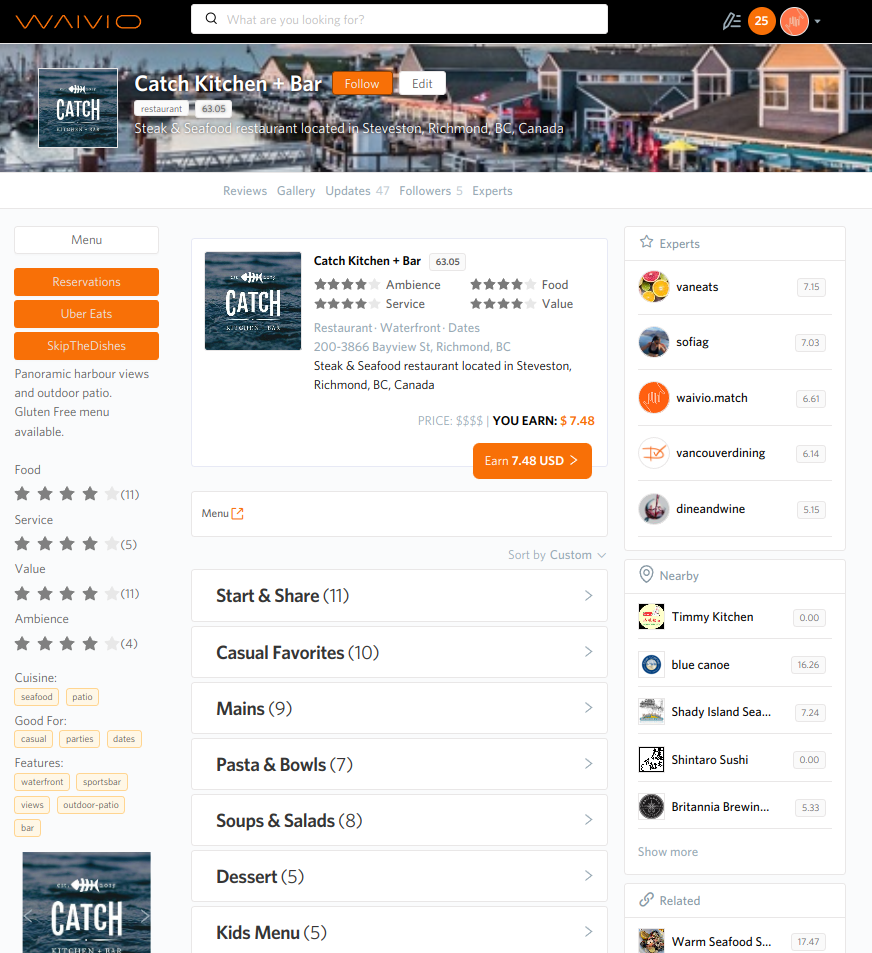Screen dimensions: 872x953
Task: Click the sportsbar feature tag
Action: 102,782
